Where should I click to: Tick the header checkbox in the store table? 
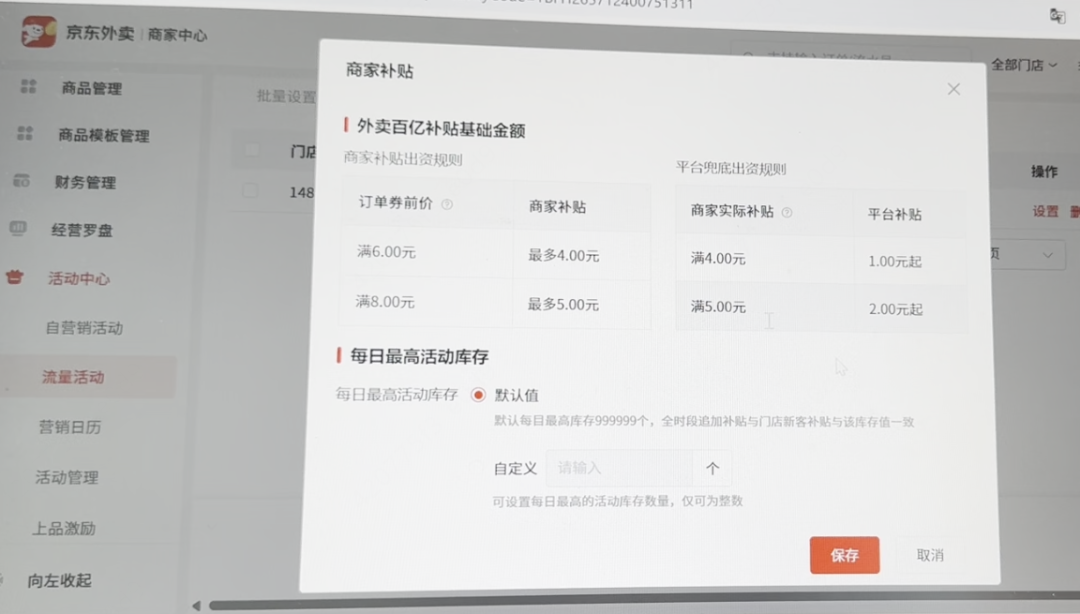click(251, 150)
